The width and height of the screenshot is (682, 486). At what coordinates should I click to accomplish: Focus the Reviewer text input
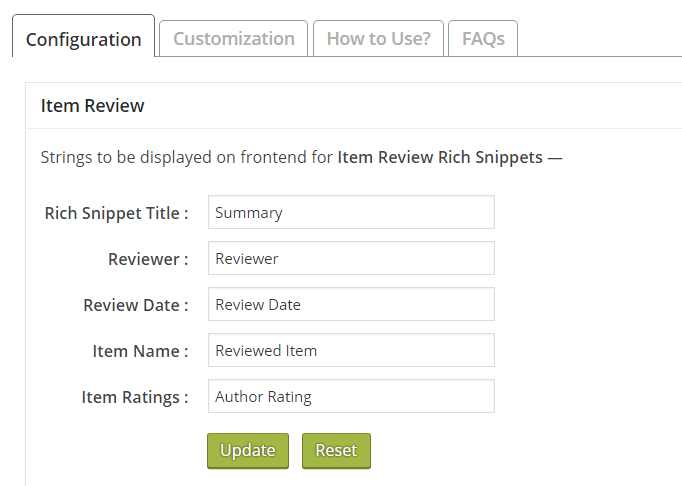pyautogui.click(x=351, y=258)
